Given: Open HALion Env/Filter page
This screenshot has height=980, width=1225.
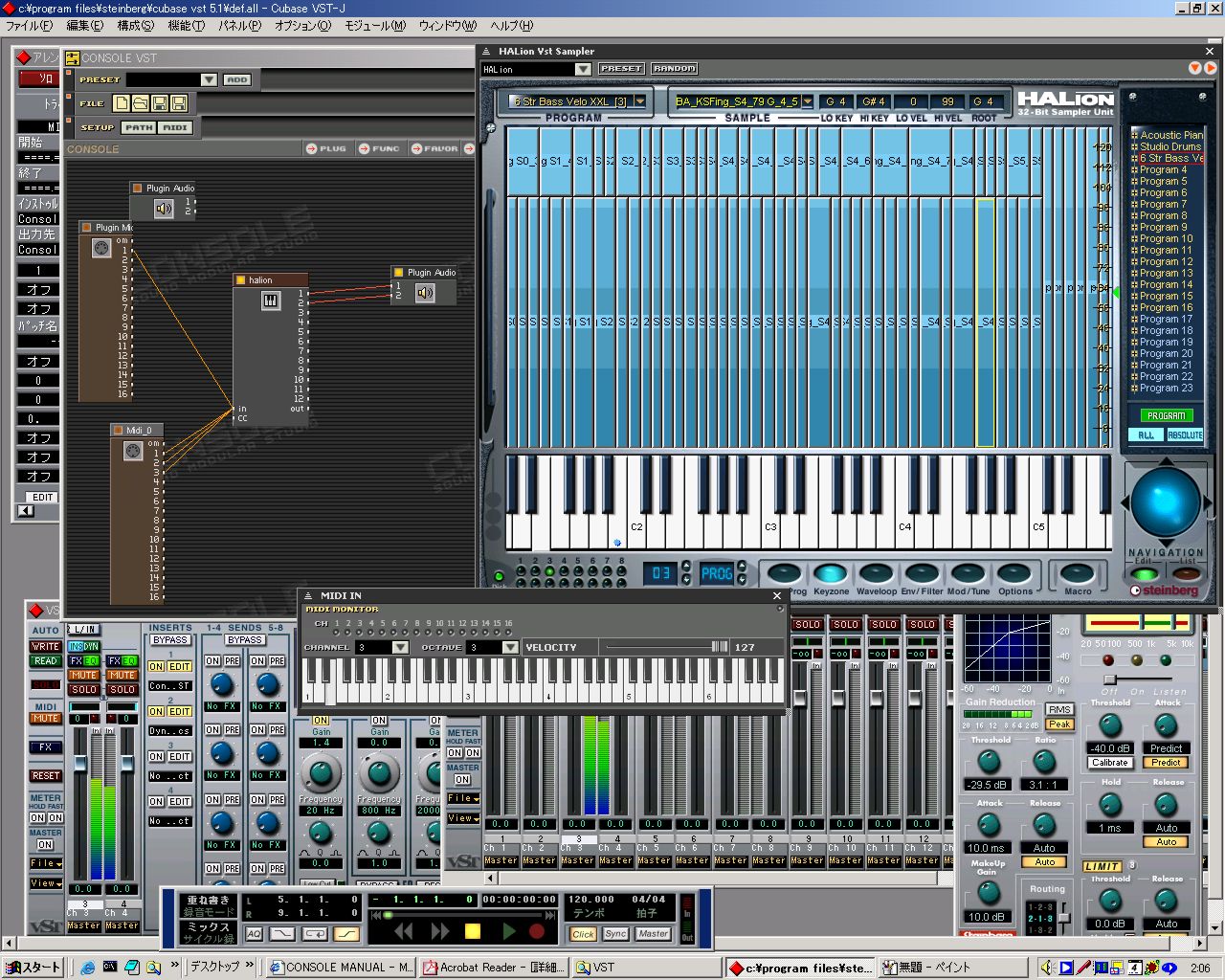Looking at the screenshot, I should 922,573.
